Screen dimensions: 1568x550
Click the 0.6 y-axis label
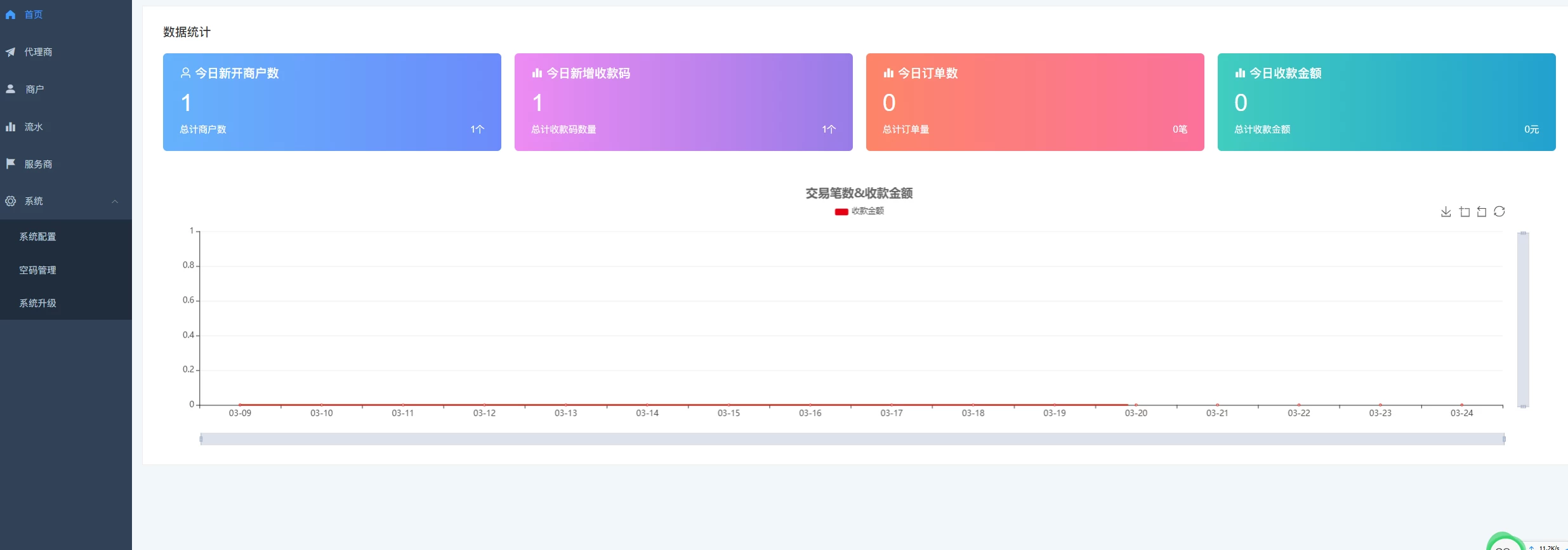pyautogui.click(x=188, y=300)
